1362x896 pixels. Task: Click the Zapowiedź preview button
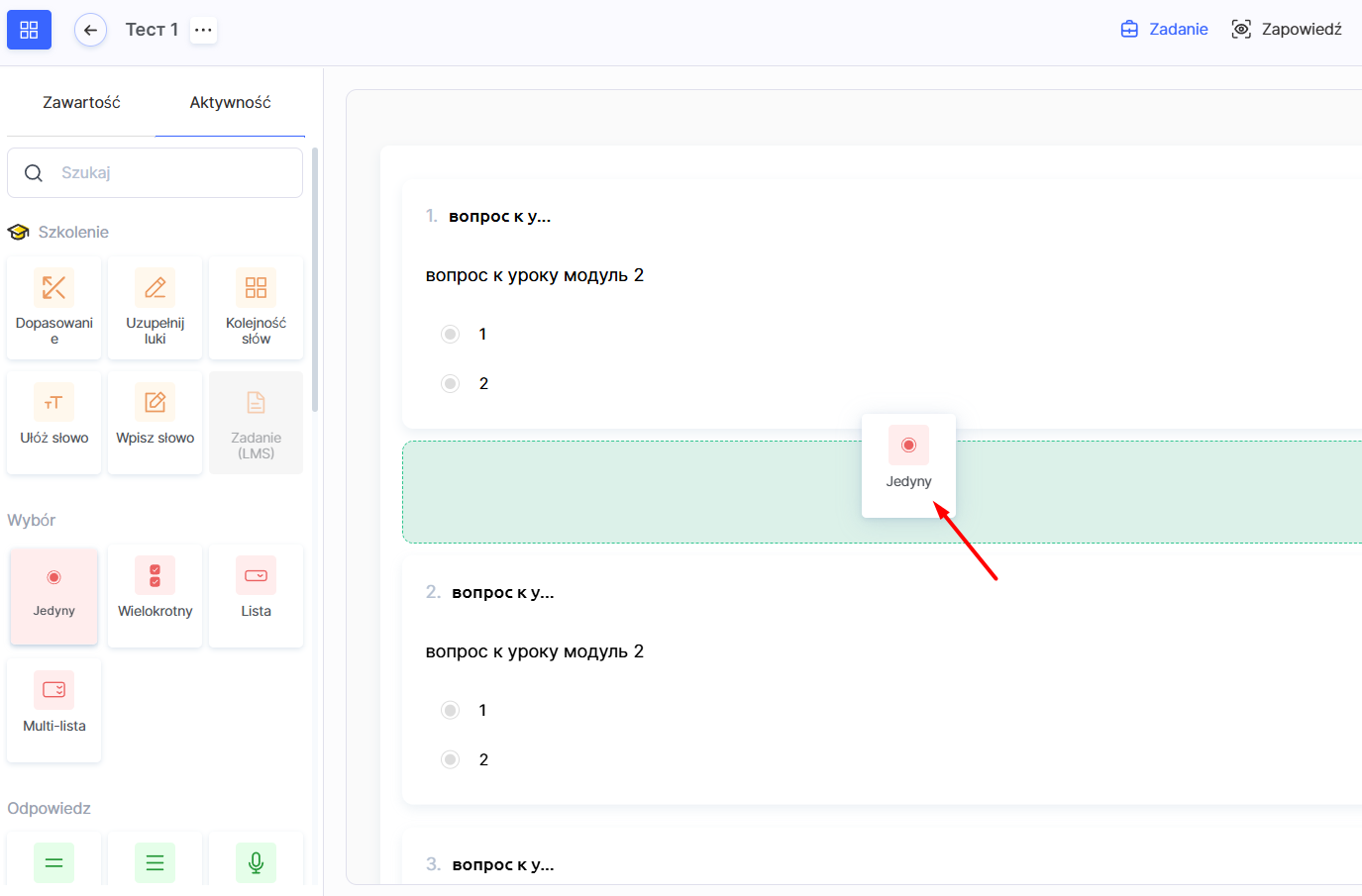tap(1286, 30)
